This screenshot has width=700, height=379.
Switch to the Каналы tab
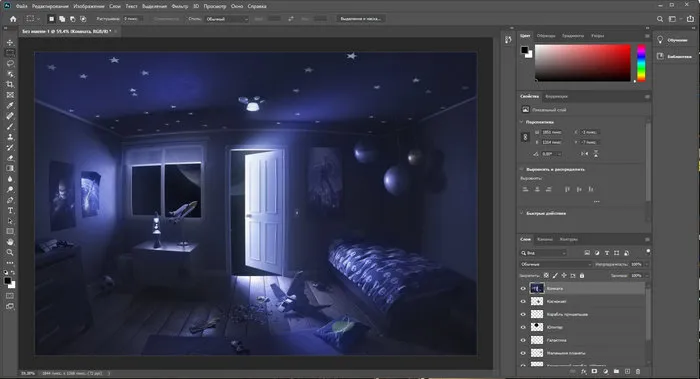click(545, 240)
